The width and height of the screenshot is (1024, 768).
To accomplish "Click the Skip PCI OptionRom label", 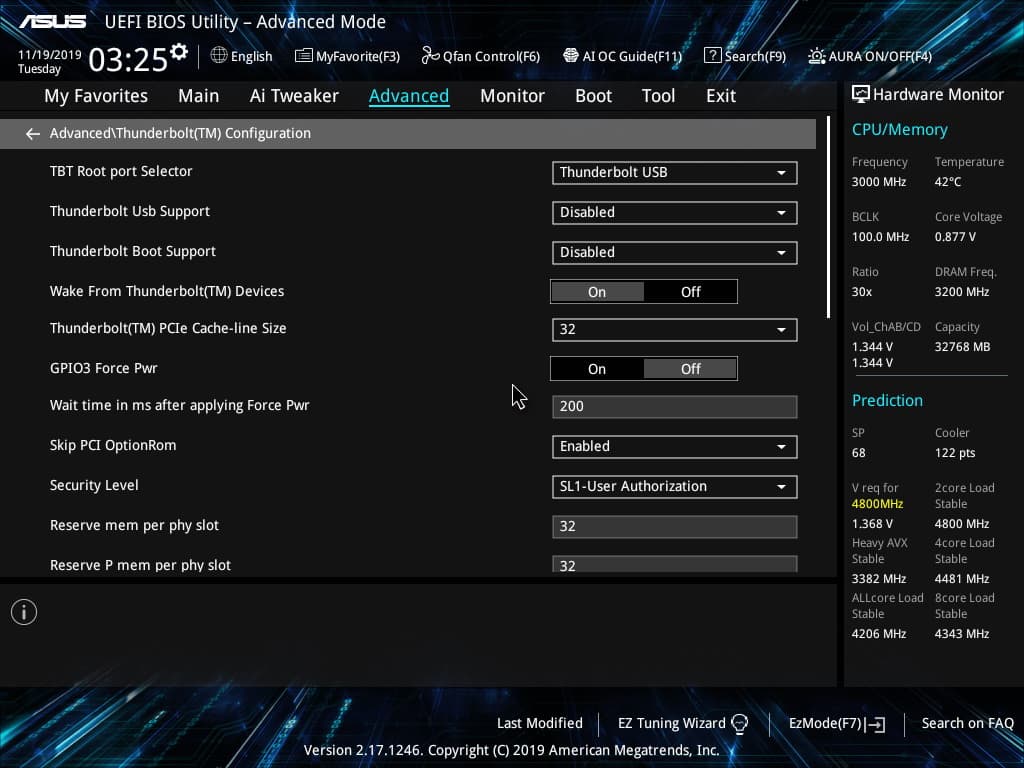I will click(113, 445).
